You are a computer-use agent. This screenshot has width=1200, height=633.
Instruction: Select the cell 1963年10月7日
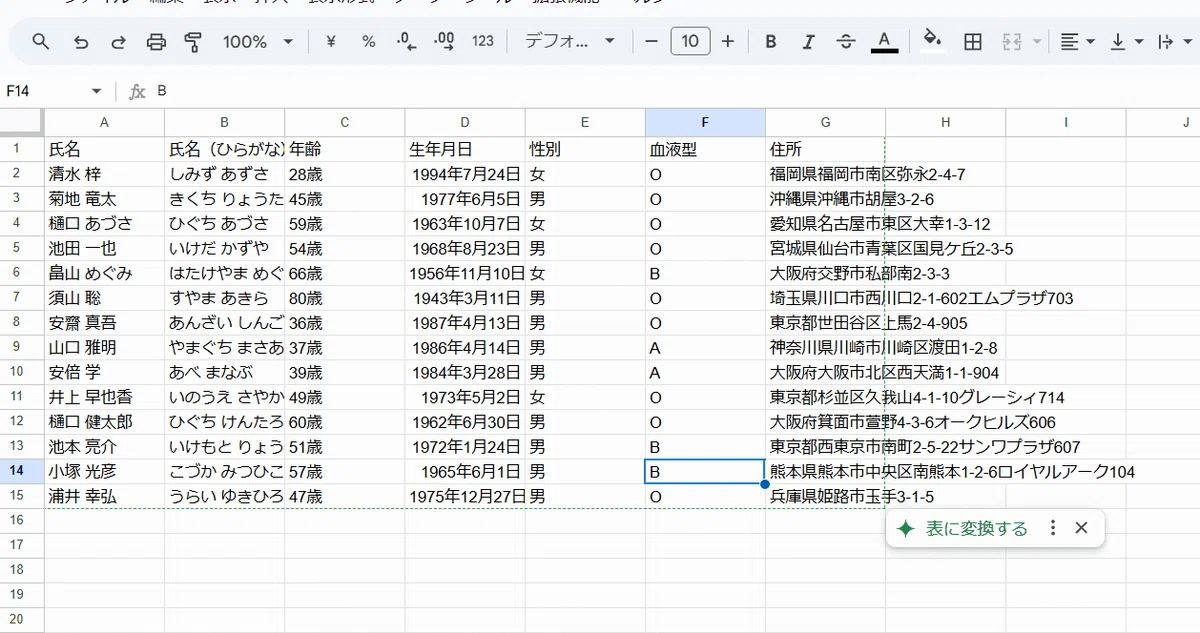click(x=465, y=224)
